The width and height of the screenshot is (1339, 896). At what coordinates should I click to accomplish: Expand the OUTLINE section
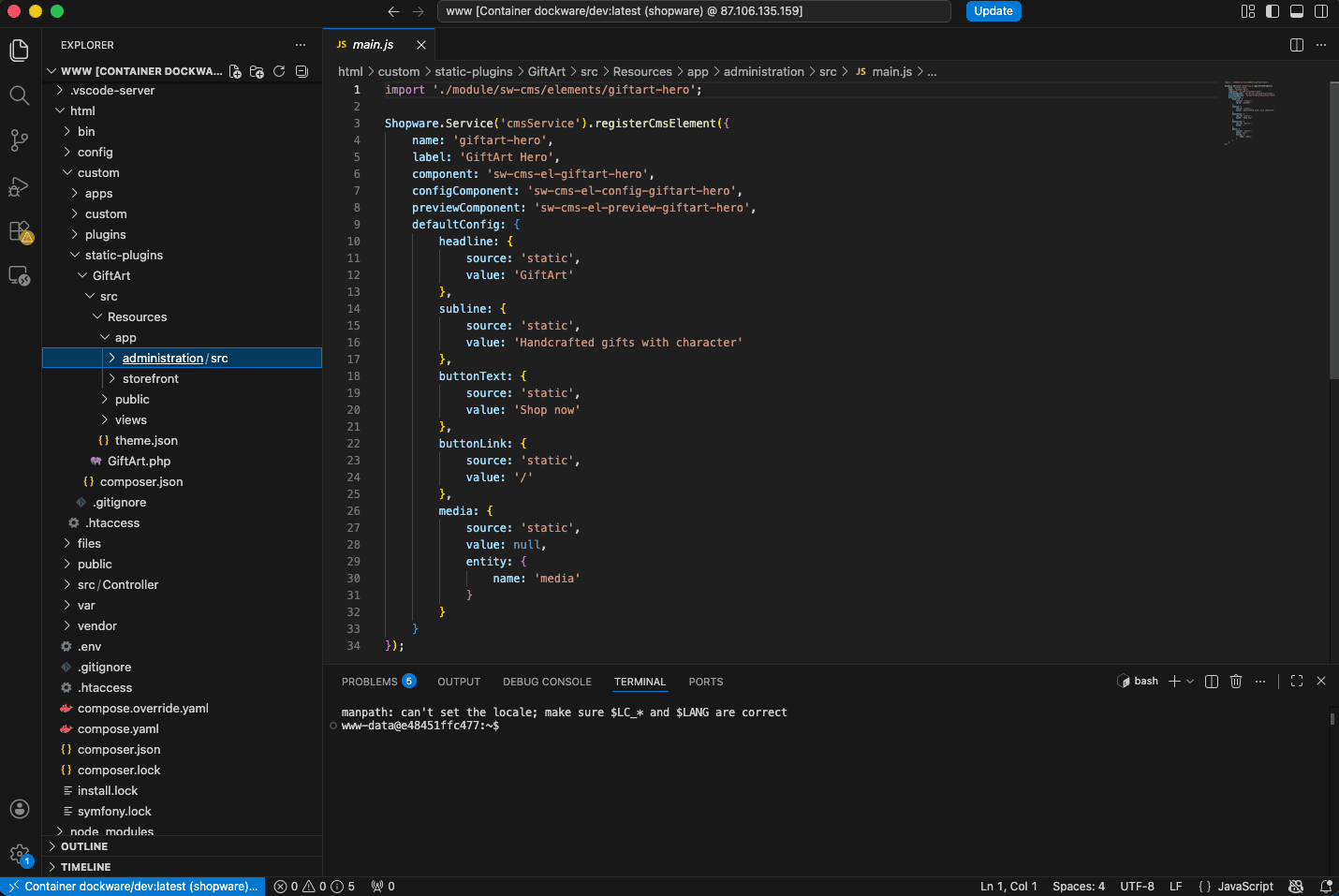coord(182,846)
